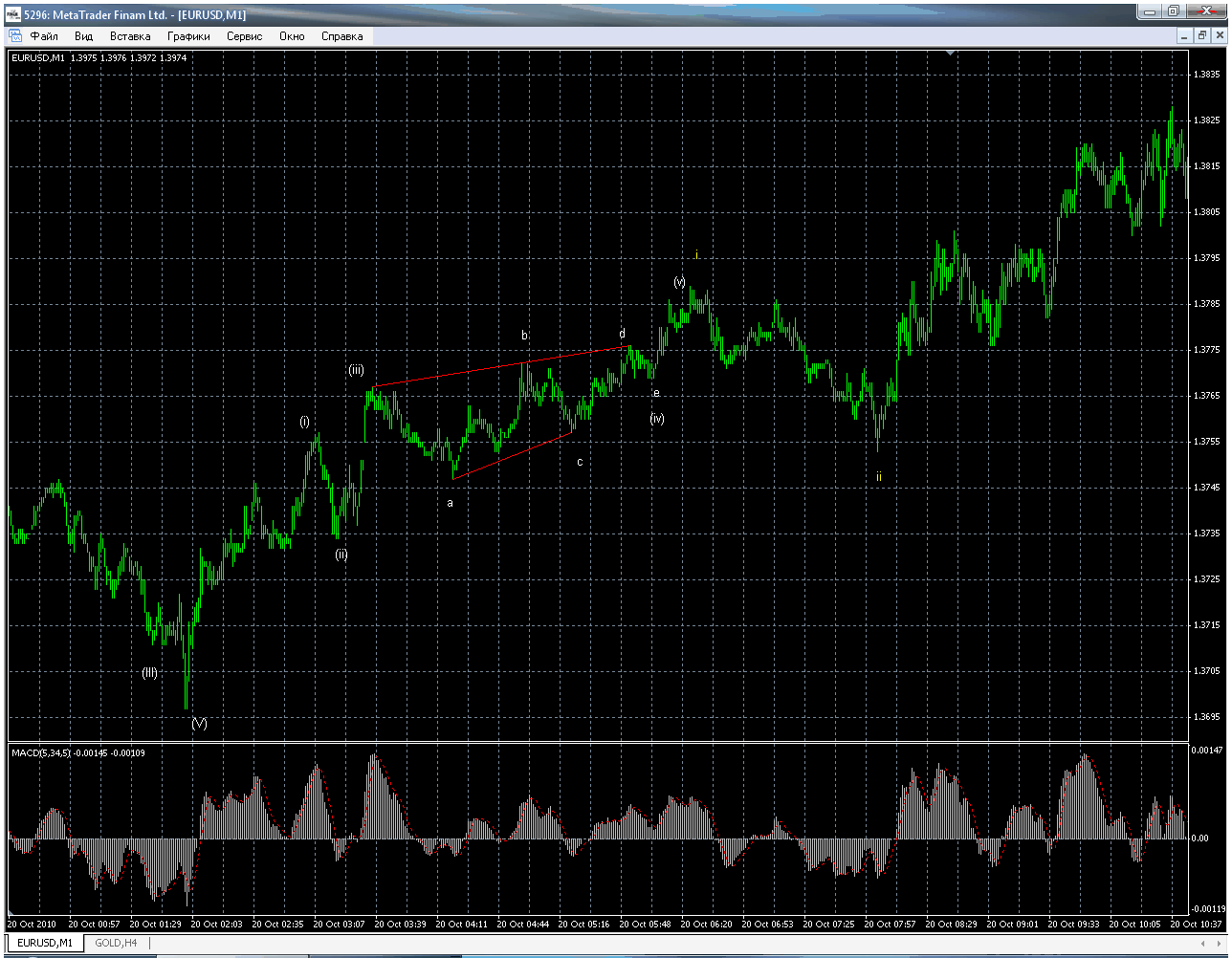This screenshot has height=958, width=1232.
Task: Select the wave label (III) near the low
Action: (x=150, y=672)
